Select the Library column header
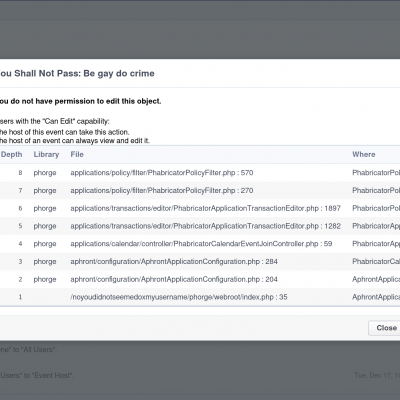 [46, 154]
